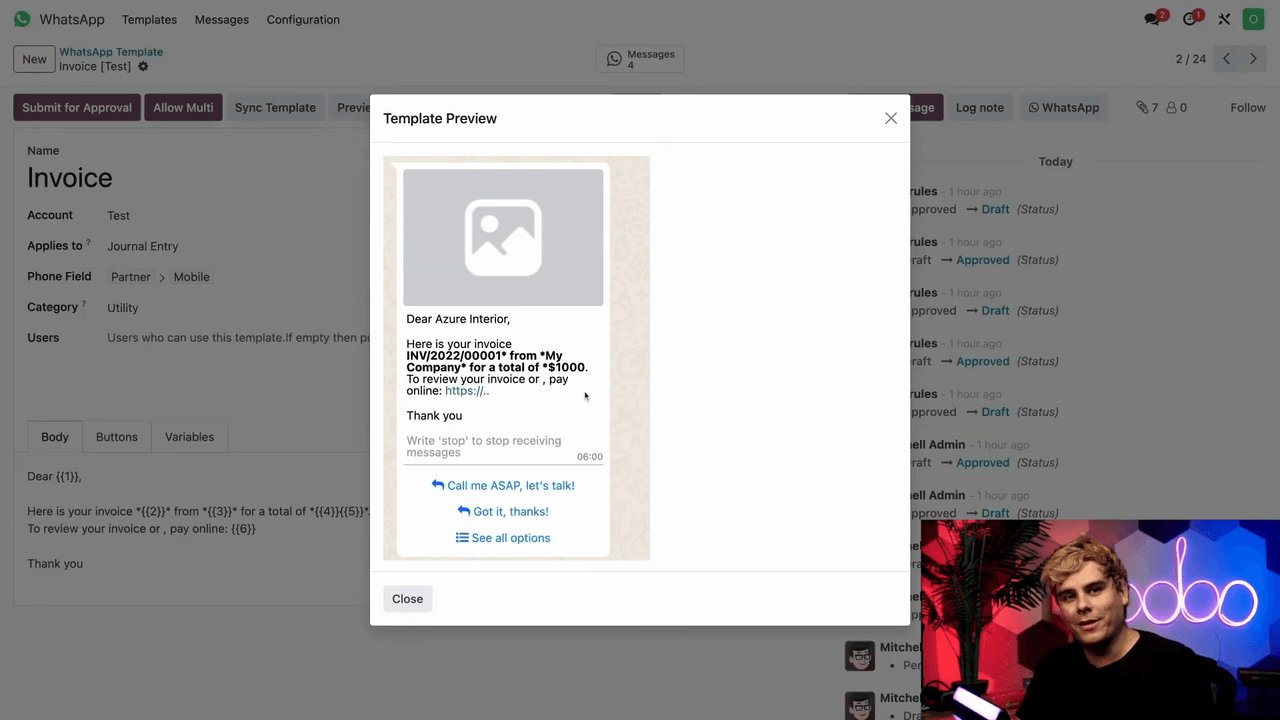Click Submit for Approval button
The image size is (1280, 720).
pos(77,108)
